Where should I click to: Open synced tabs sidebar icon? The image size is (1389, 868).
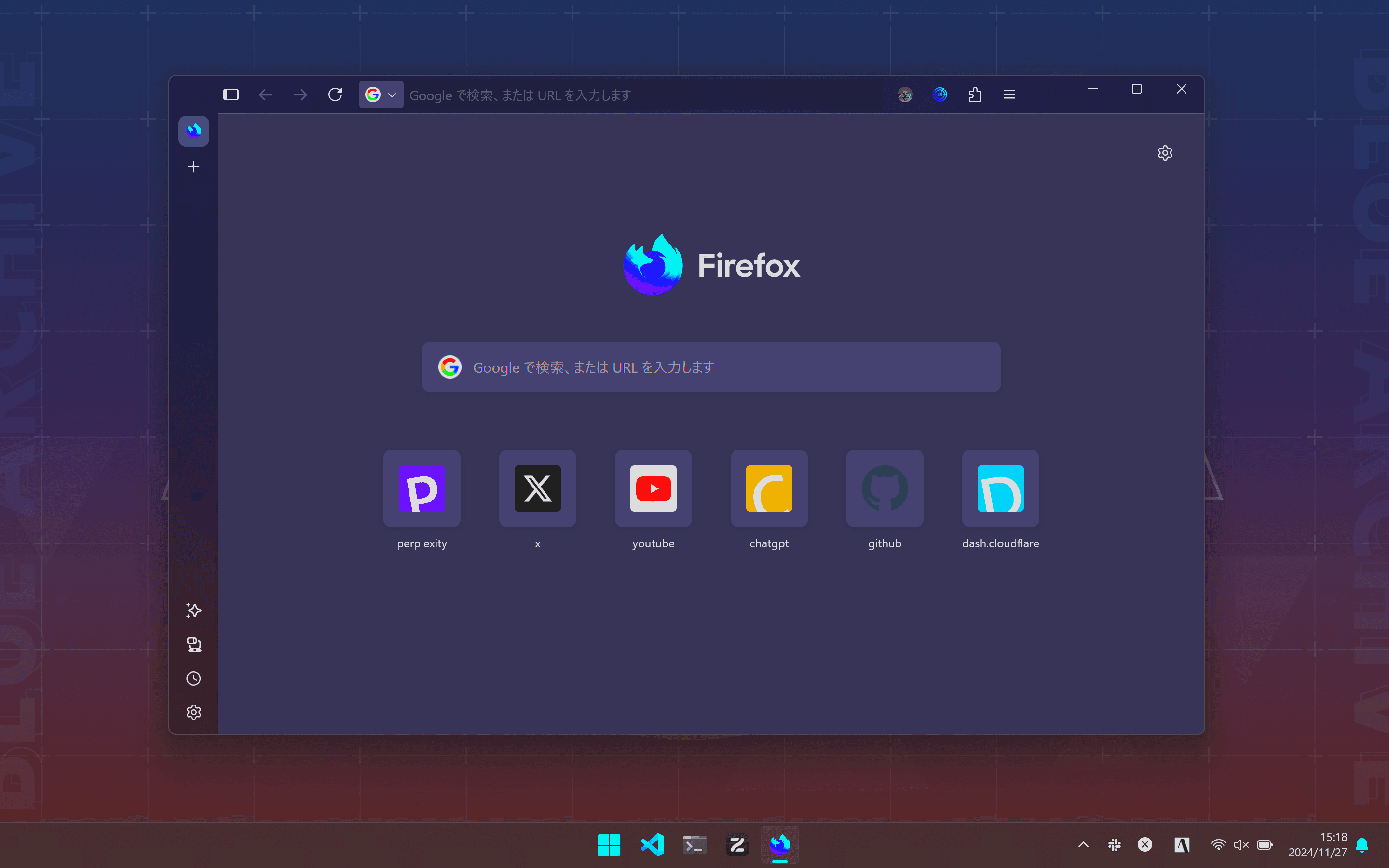click(194, 645)
